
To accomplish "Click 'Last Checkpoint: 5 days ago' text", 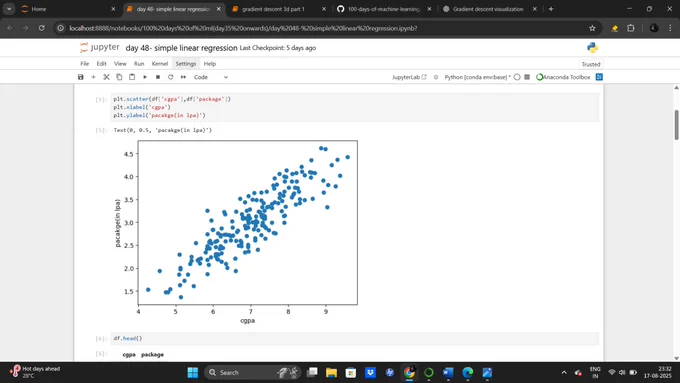I will tap(278, 48).
